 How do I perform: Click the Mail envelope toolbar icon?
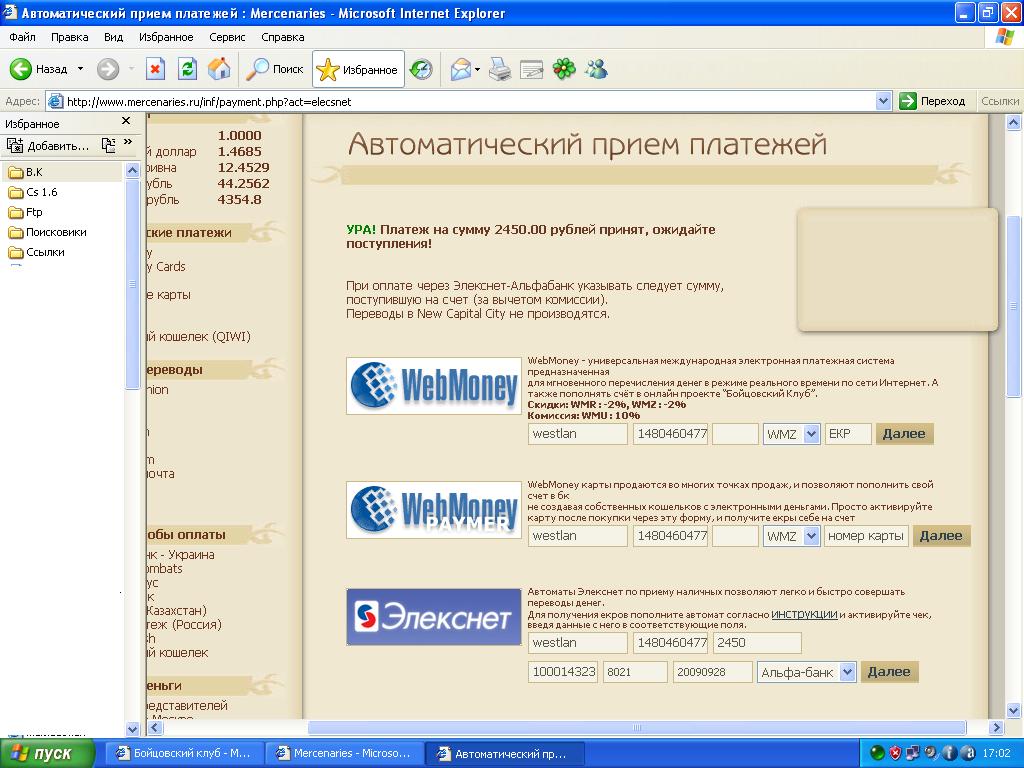(x=460, y=69)
